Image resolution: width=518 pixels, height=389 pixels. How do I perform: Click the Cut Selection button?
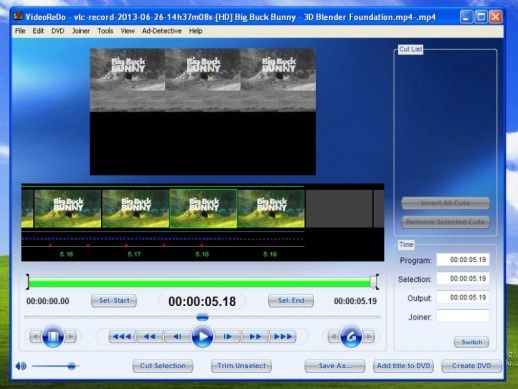pos(163,366)
